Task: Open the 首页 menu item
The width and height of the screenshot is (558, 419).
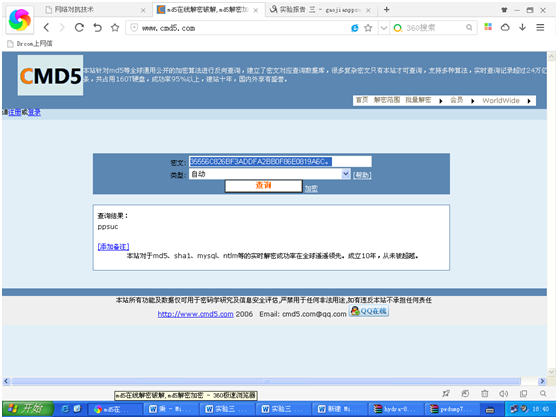Action: 362,100
